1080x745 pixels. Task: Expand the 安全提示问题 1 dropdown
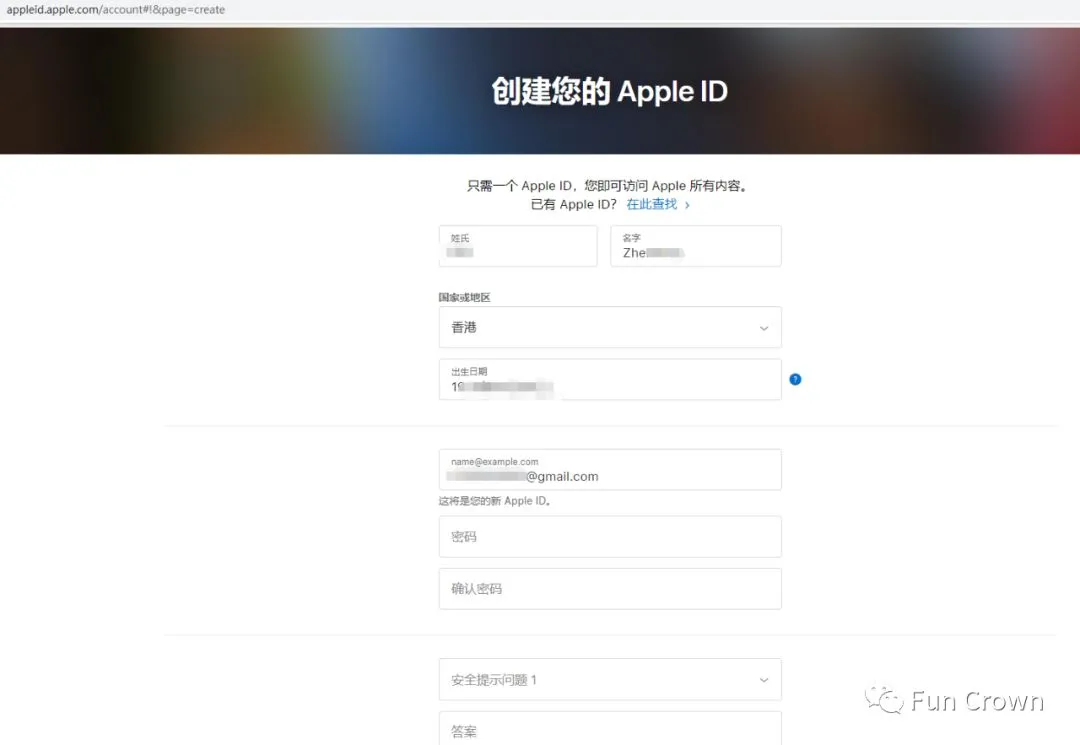[x=610, y=680]
